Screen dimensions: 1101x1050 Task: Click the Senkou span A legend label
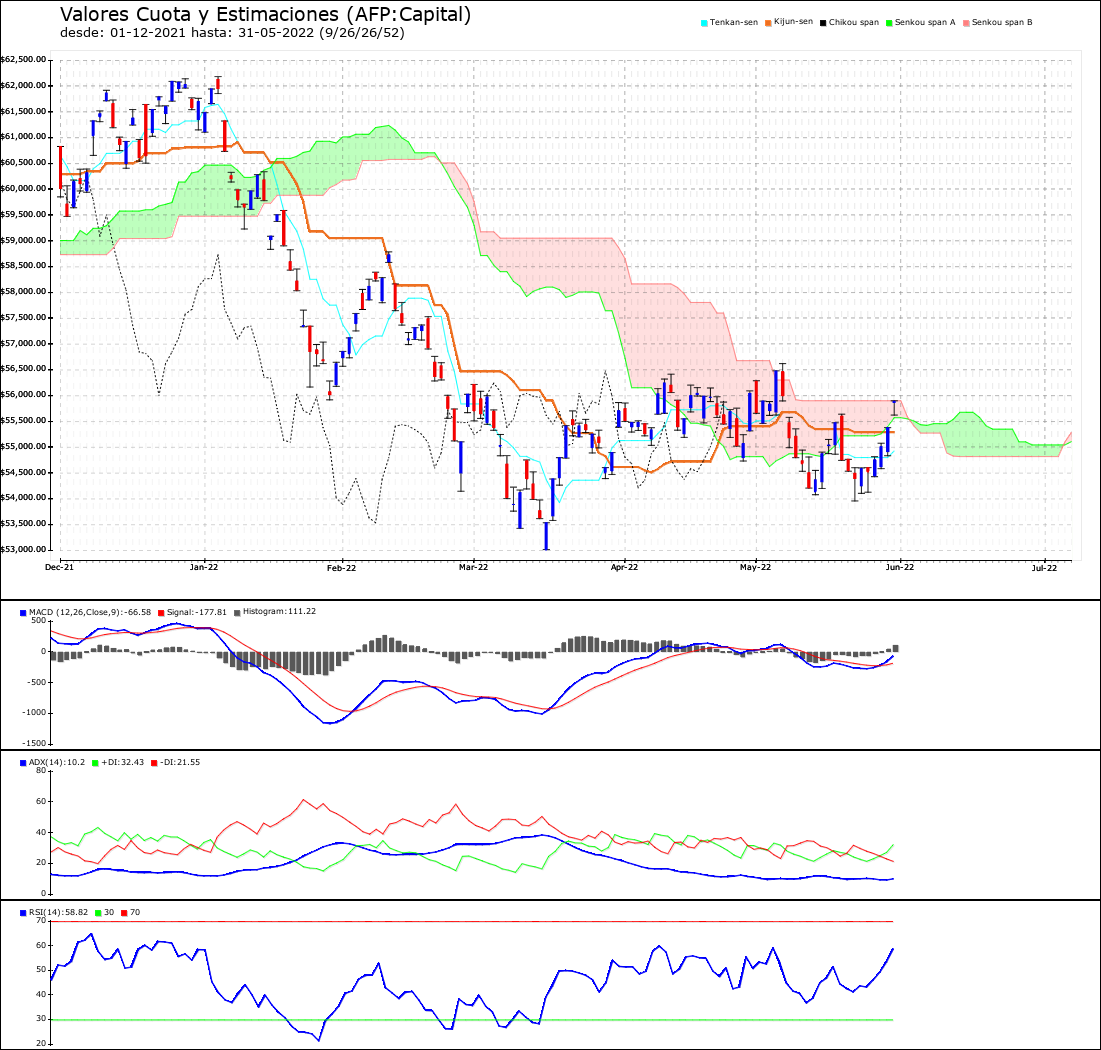pos(925,22)
